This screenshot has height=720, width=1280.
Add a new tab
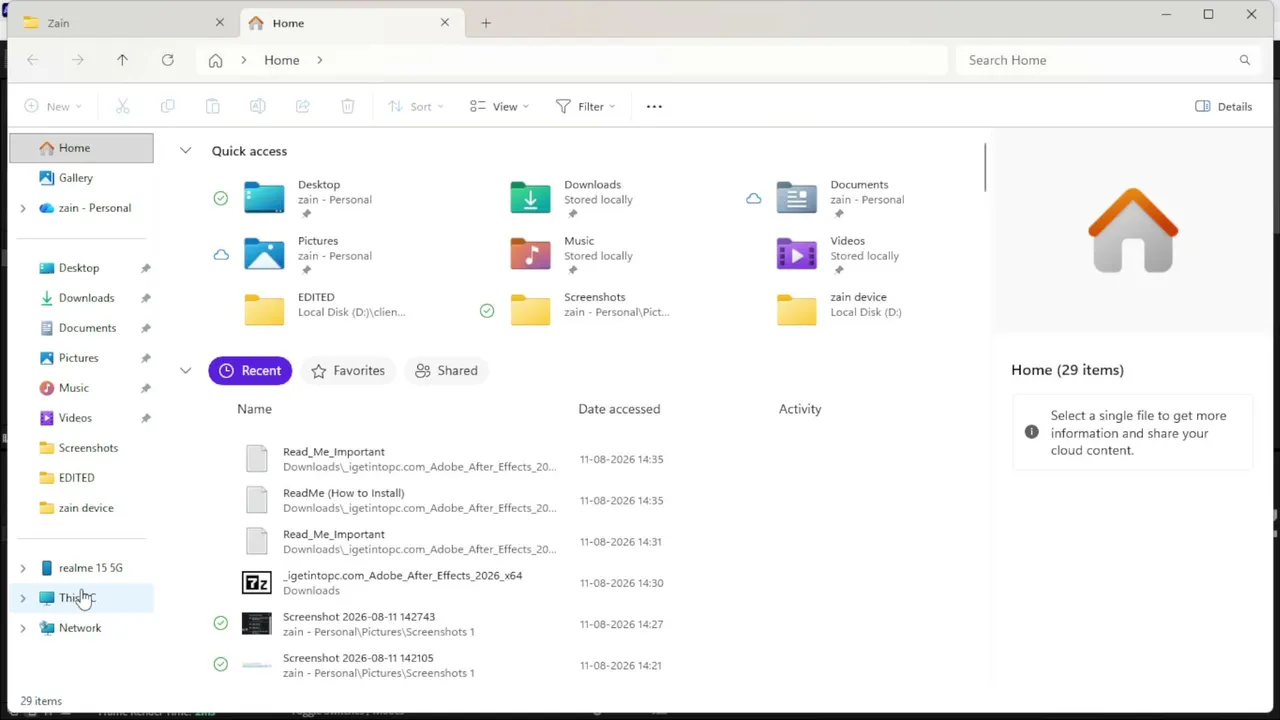486,23
